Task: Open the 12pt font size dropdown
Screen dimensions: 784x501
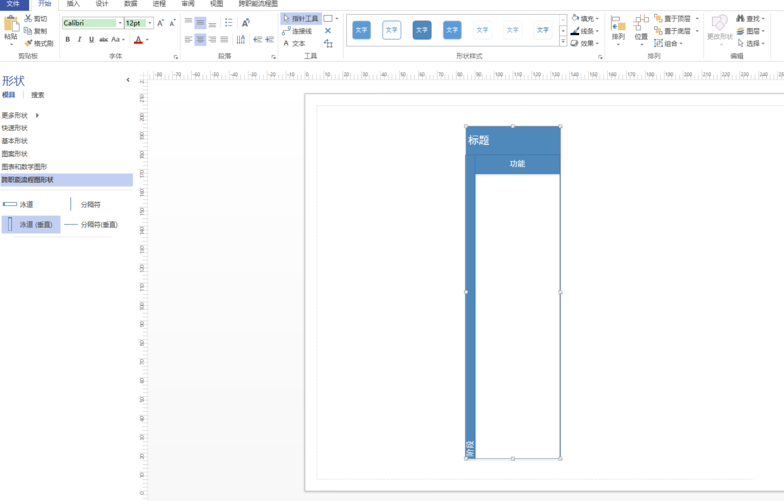Action: (x=148, y=23)
